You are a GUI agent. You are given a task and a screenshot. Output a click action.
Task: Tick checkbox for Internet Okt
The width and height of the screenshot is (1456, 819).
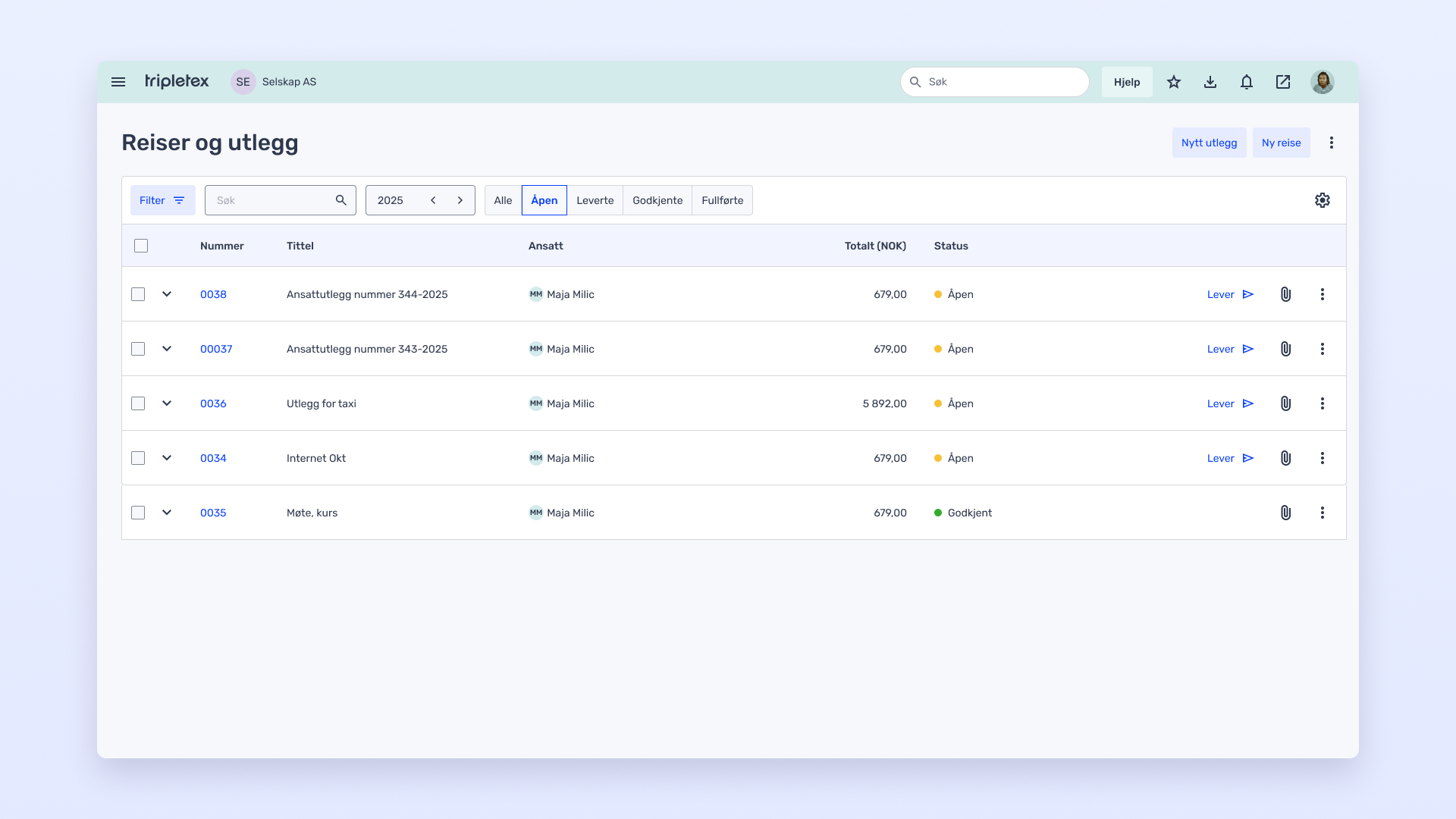(138, 458)
